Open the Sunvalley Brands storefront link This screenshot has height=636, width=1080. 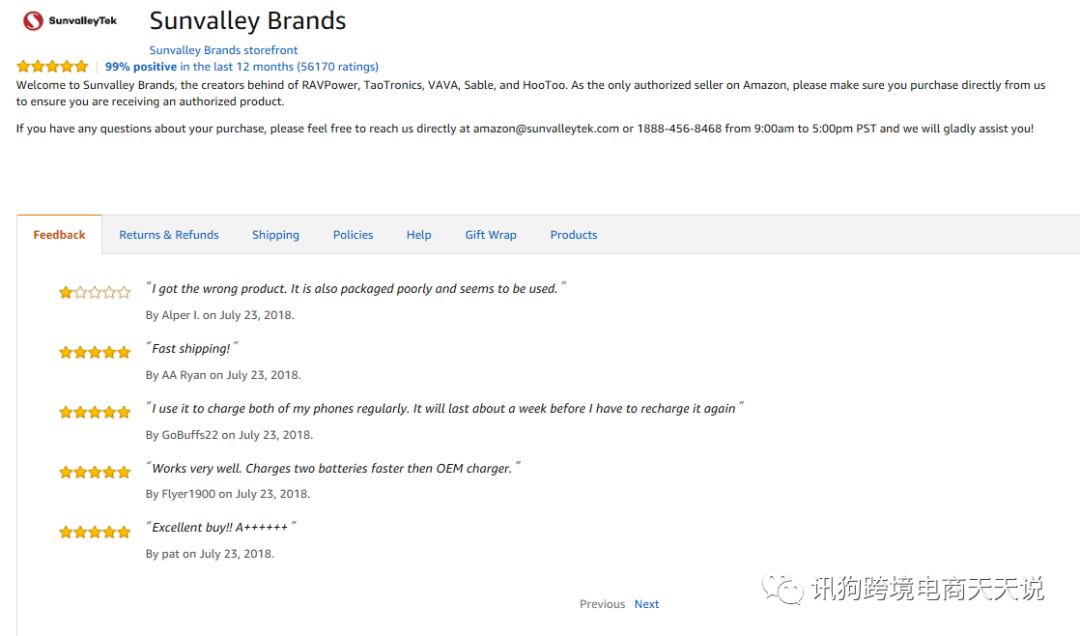tap(223, 50)
